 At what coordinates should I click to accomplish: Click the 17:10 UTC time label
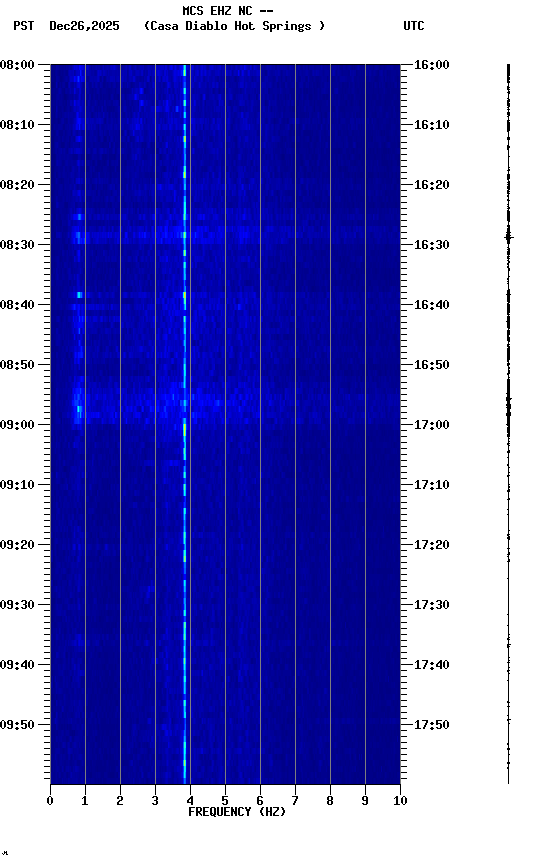click(431, 485)
